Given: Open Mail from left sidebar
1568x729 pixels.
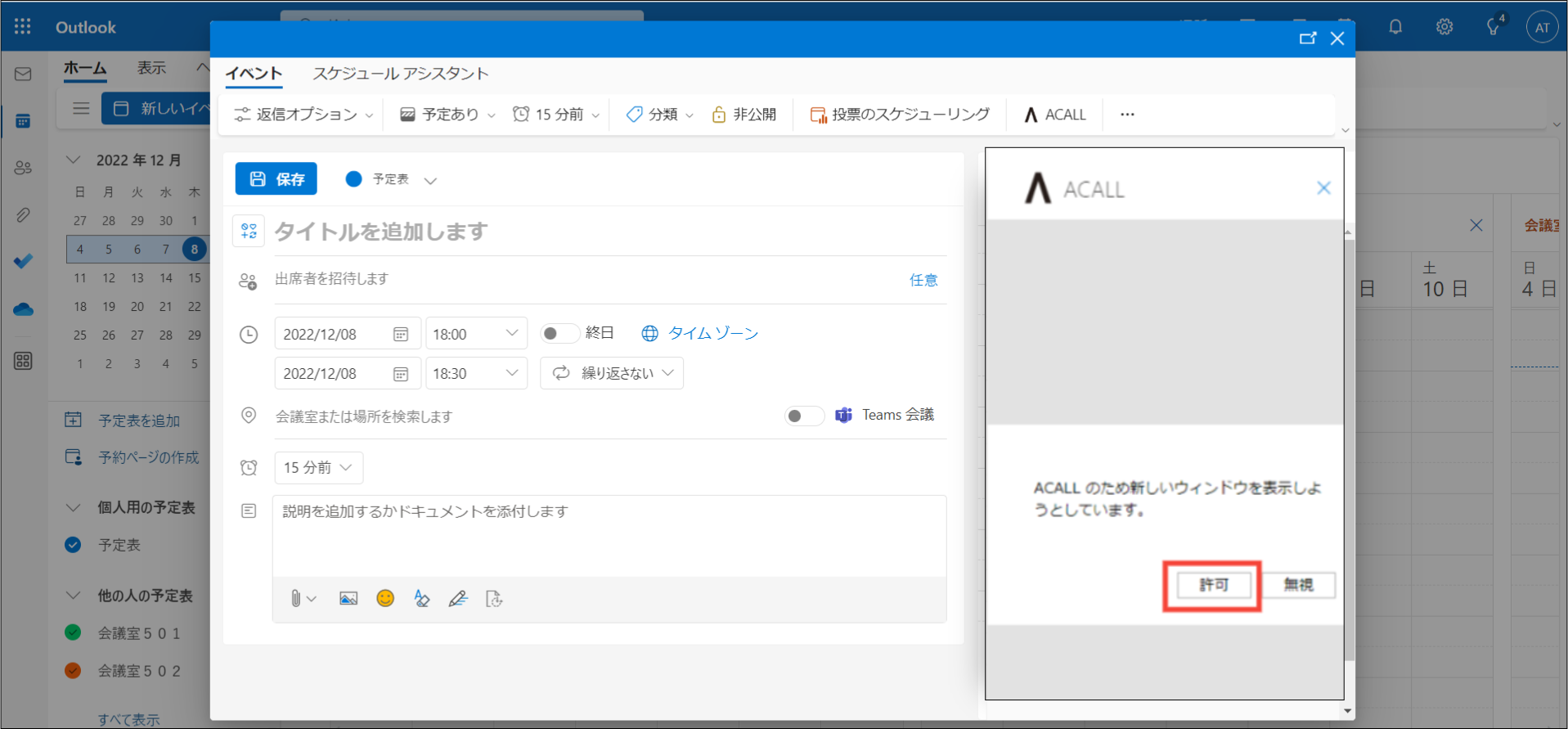Looking at the screenshot, I should click(23, 74).
